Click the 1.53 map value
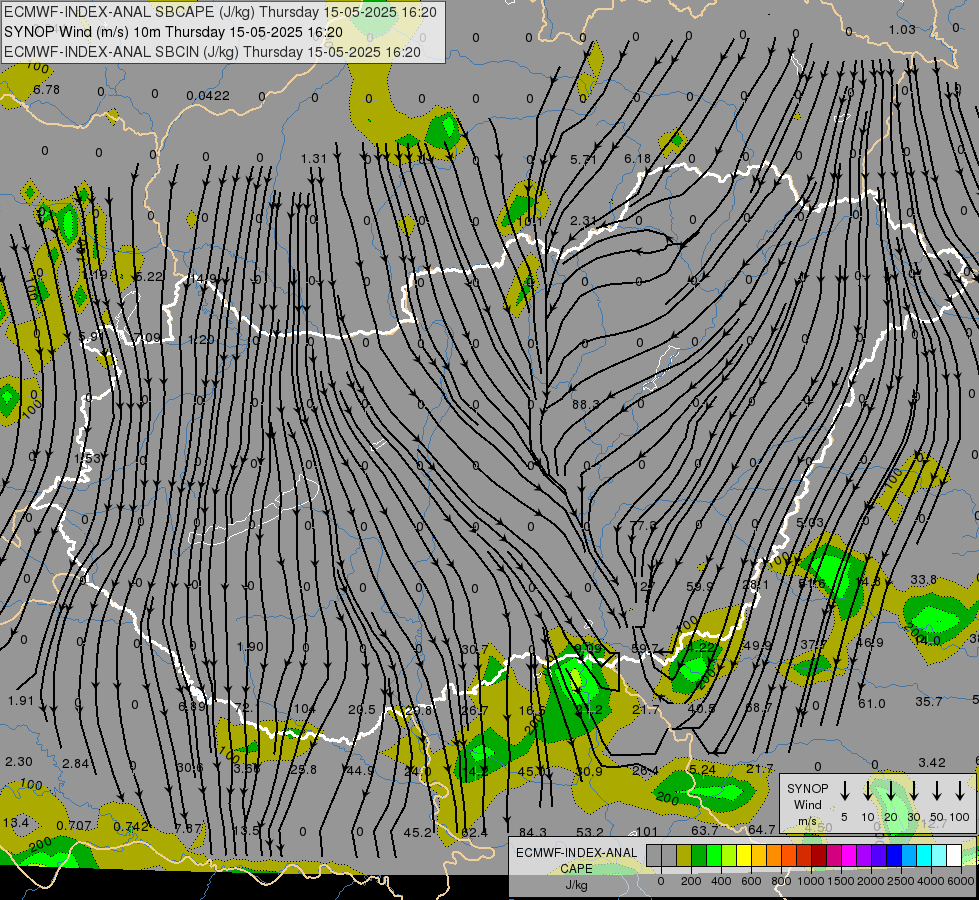This screenshot has height=900, width=979. (x=87, y=458)
